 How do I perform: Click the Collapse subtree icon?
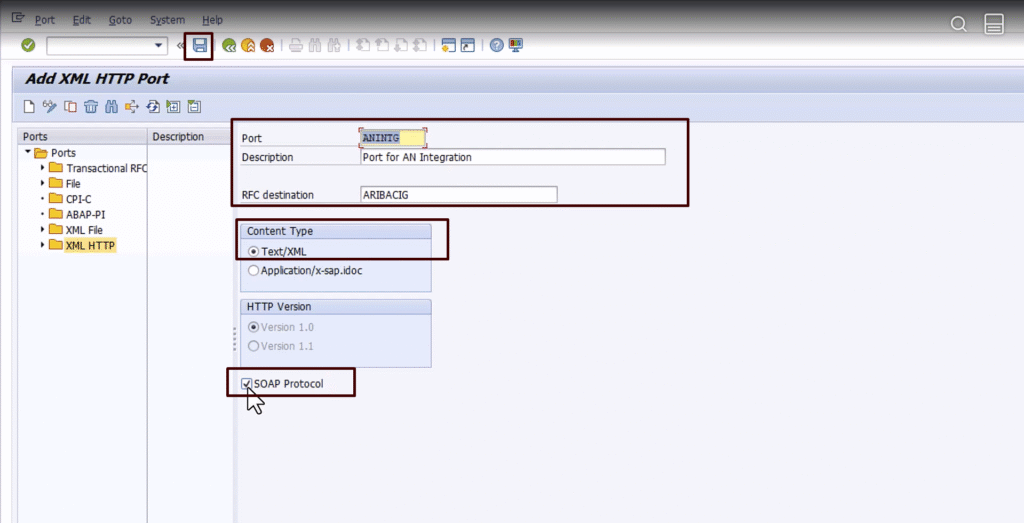pos(194,106)
